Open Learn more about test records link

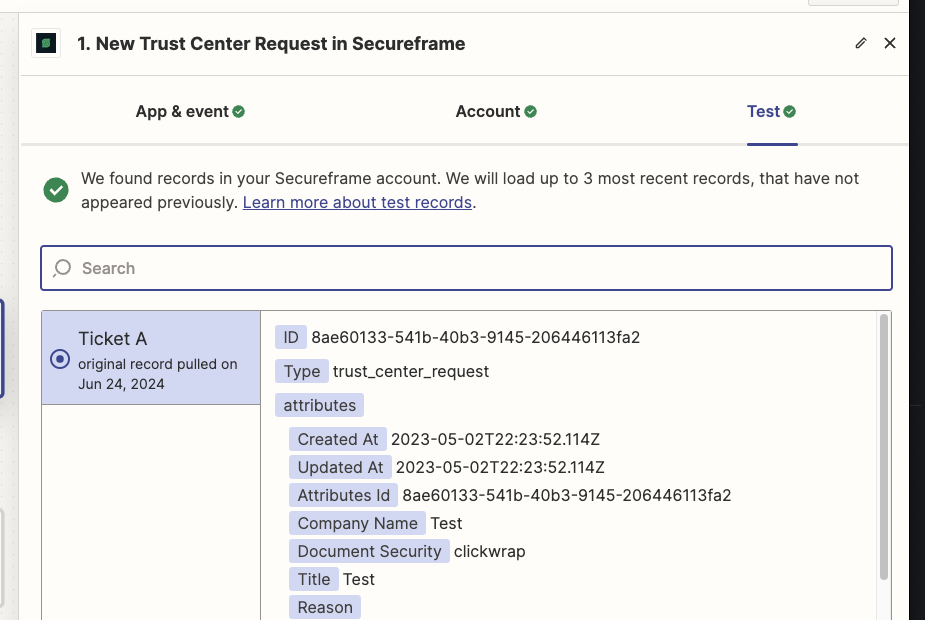point(357,202)
